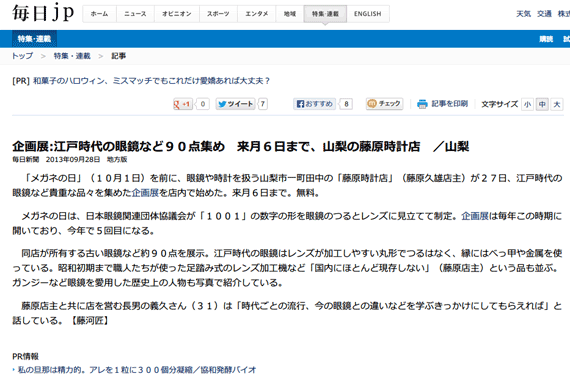Click the 毎日jp site logo
The height and width of the screenshot is (379, 570).
click(43, 13)
